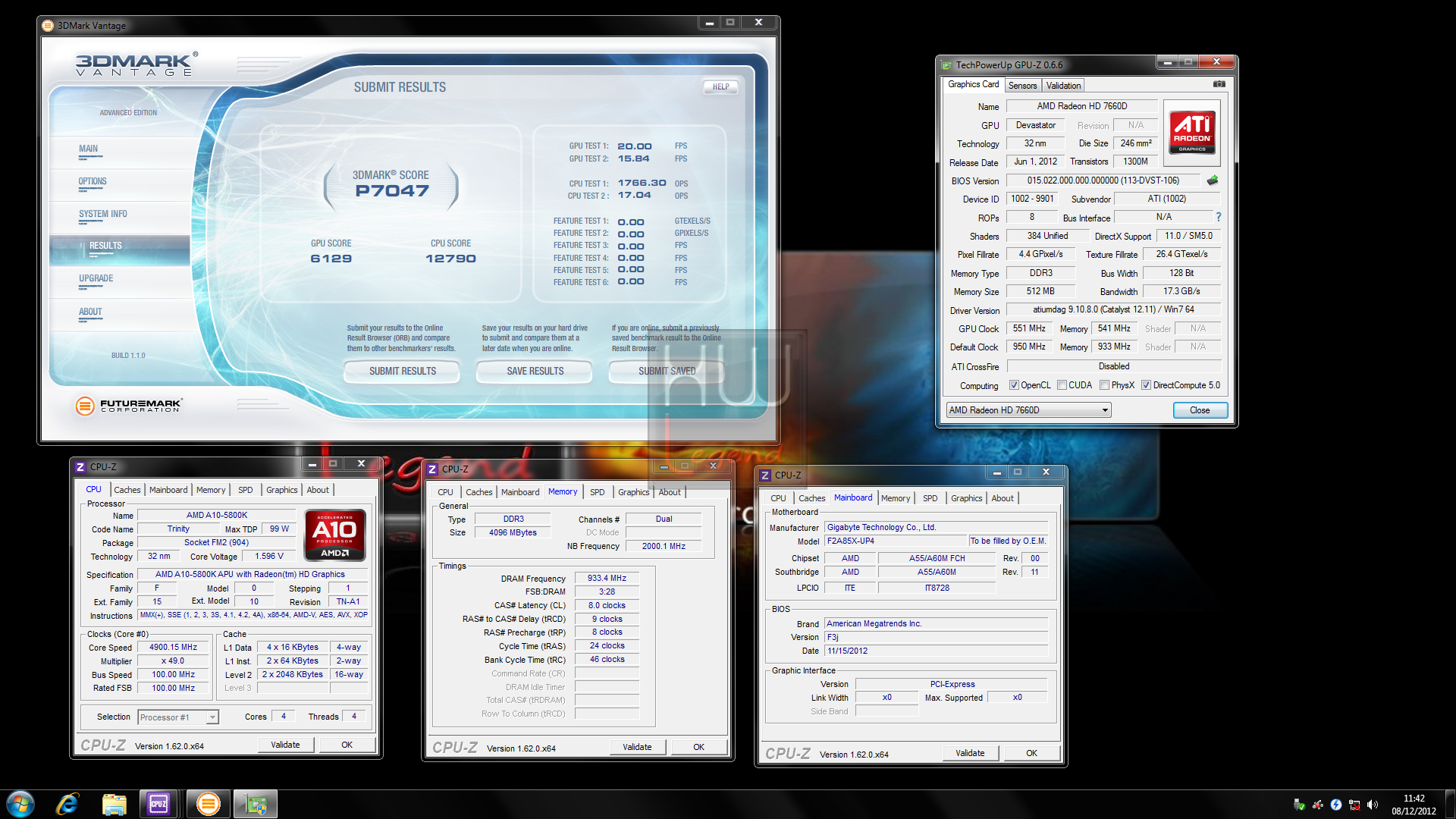
Task: Click Validate in CPU-Z processor window
Action: tap(285, 745)
